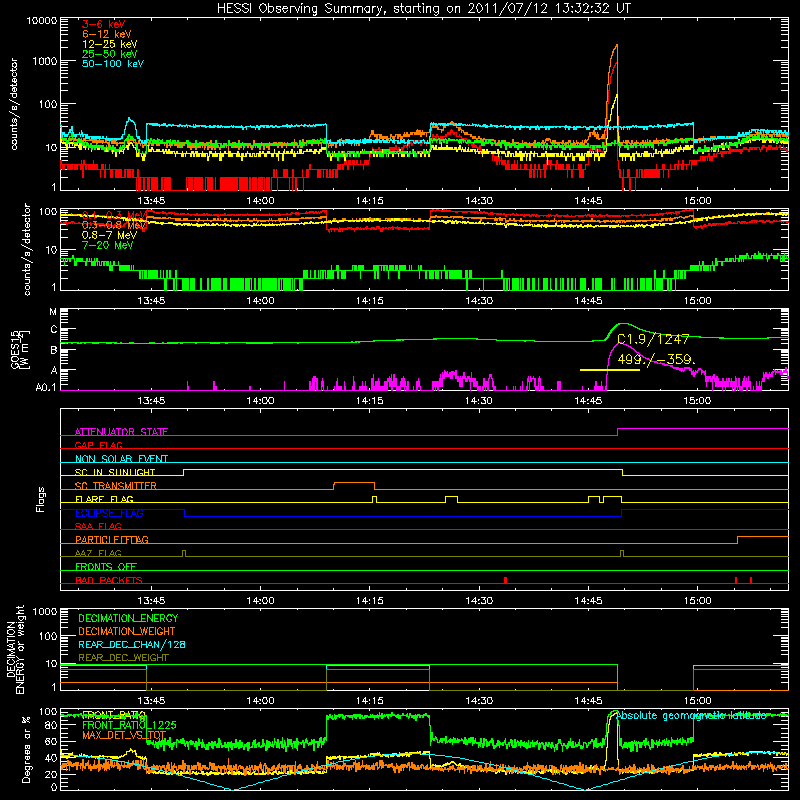Select the 25-50 keV legend label
800x800 pixels.
click(109, 54)
